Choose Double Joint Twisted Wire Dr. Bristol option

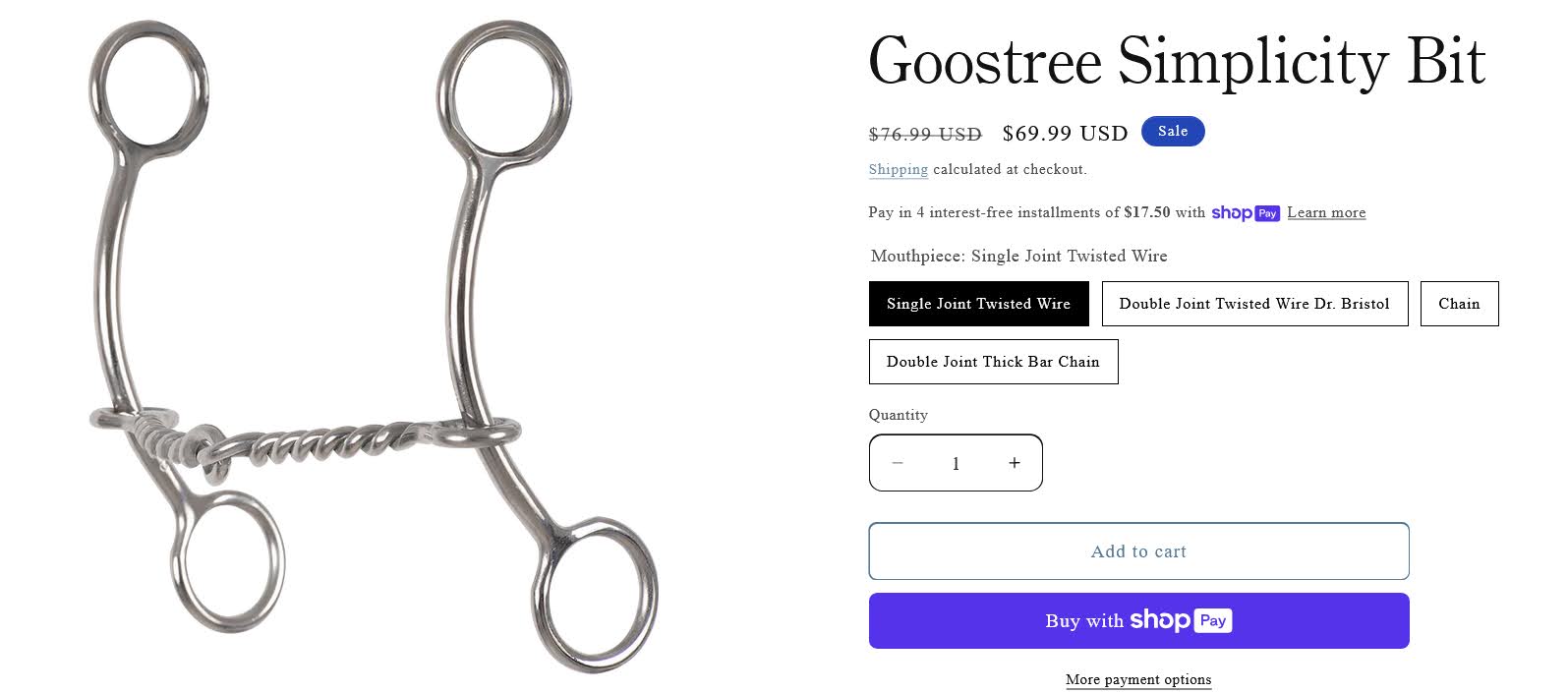click(x=1254, y=304)
